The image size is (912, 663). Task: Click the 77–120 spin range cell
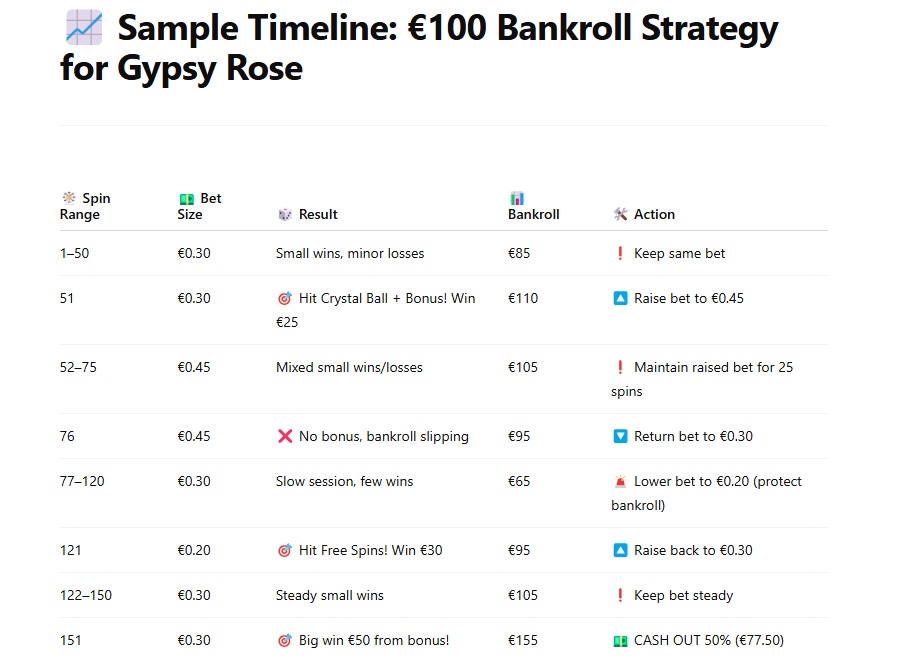(82, 482)
